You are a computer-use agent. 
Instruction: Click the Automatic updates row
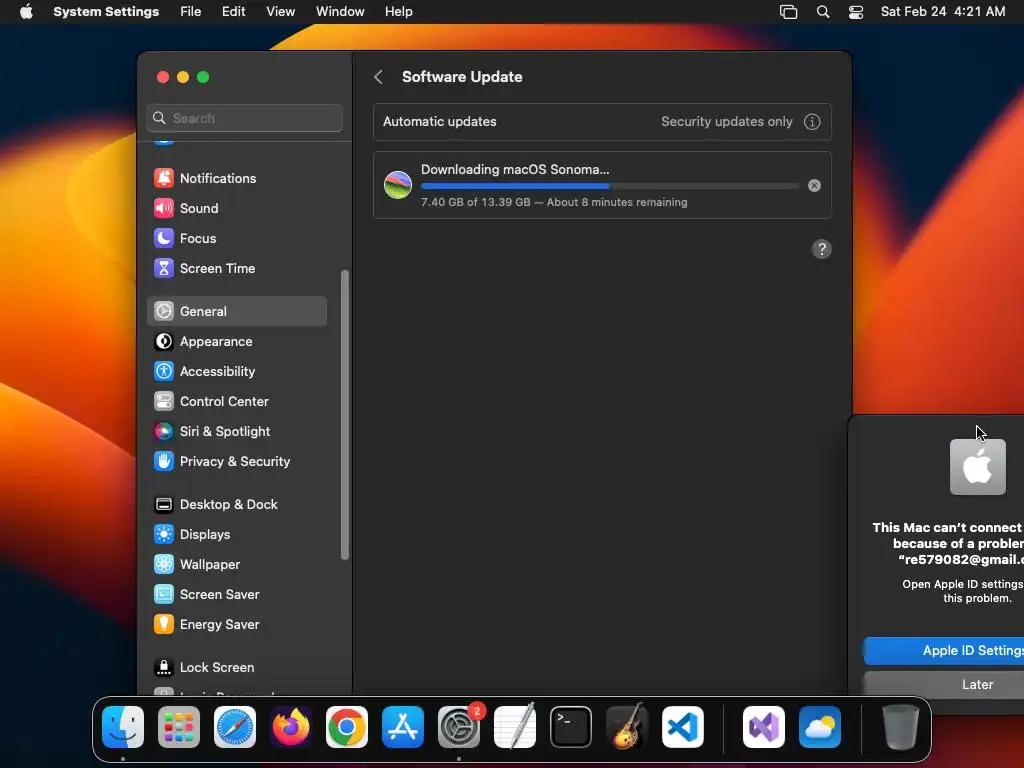602,122
